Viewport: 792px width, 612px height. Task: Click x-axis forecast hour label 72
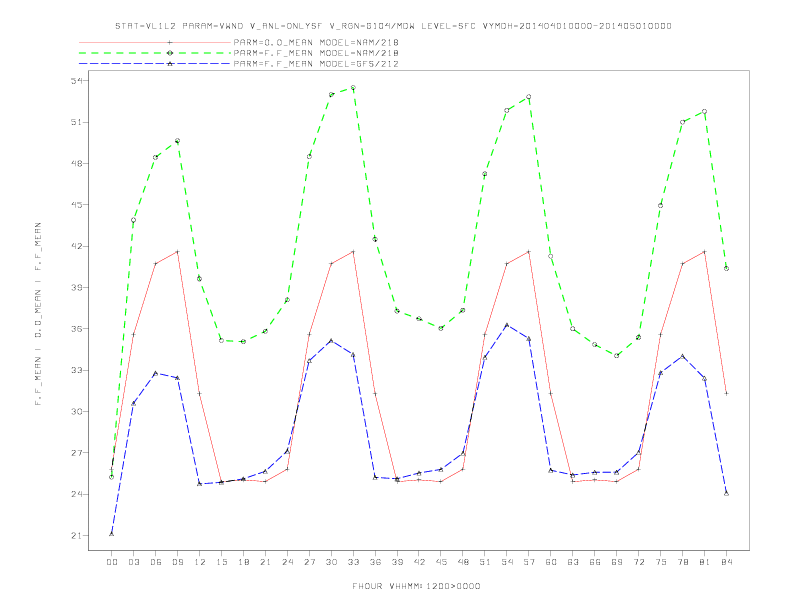[x=638, y=562]
